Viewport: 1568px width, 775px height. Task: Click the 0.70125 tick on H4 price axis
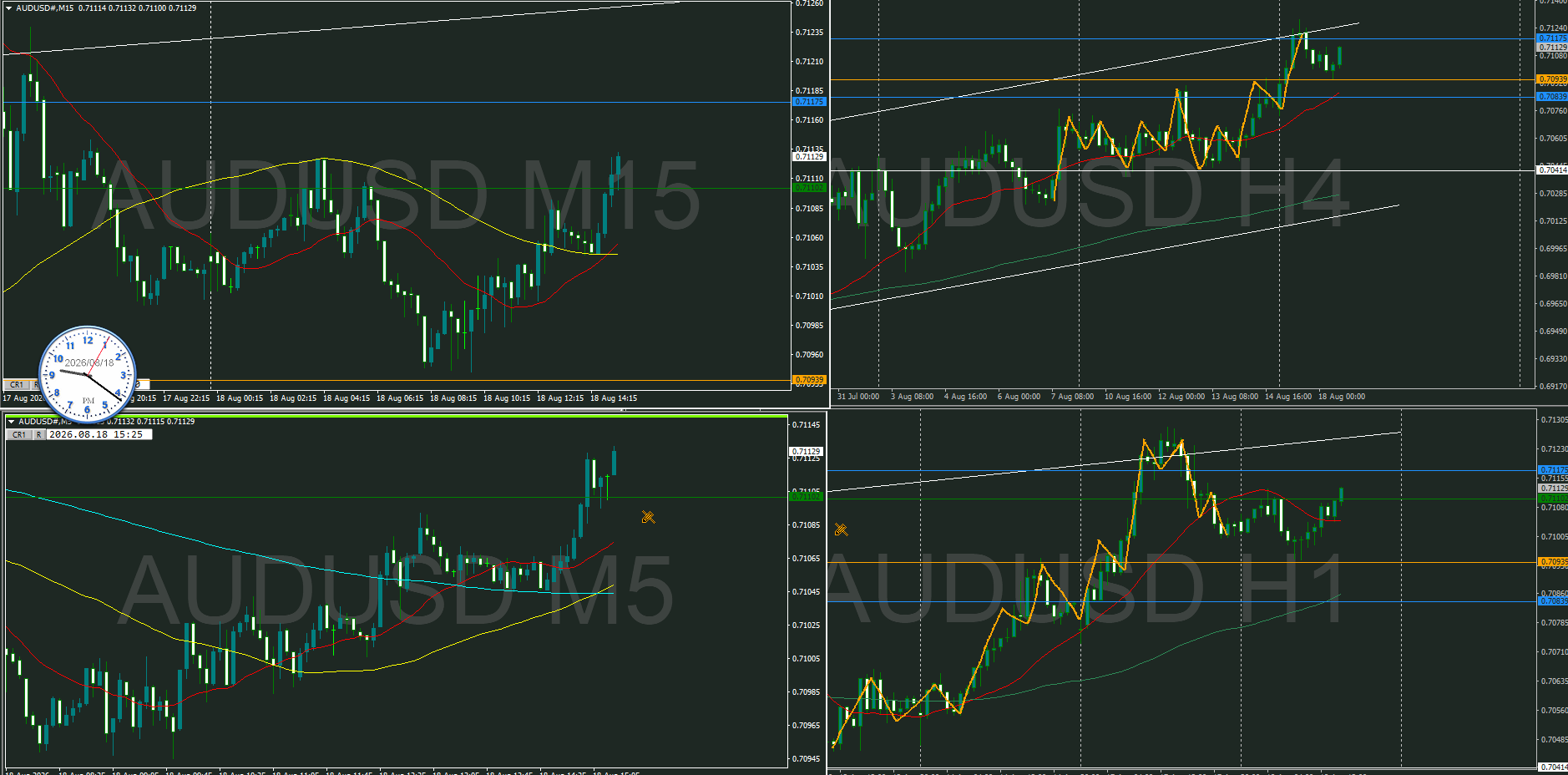click(x=1553, y=221)
